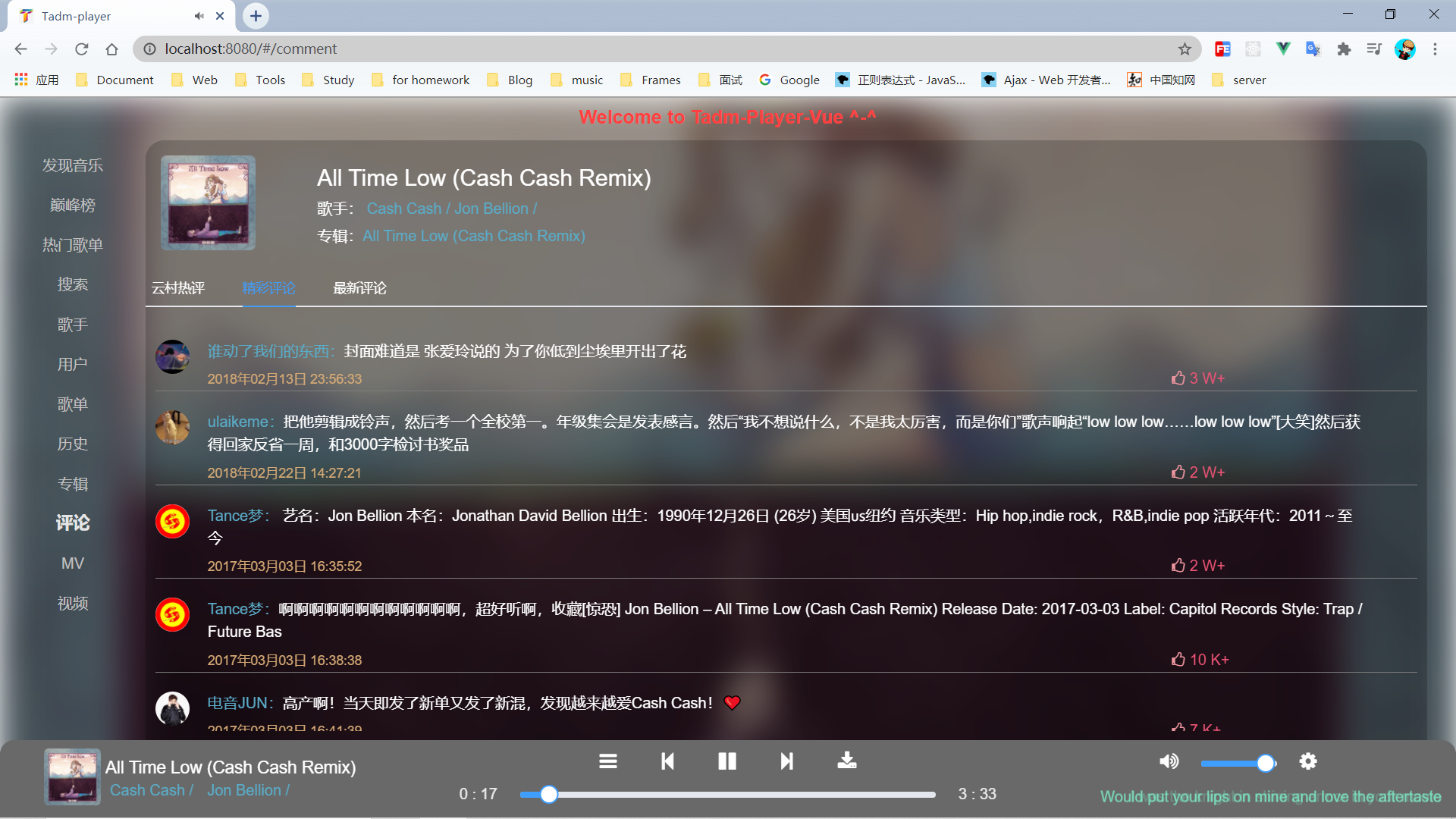
Task: Switch to 最新评论 tab
Action: 359,288
